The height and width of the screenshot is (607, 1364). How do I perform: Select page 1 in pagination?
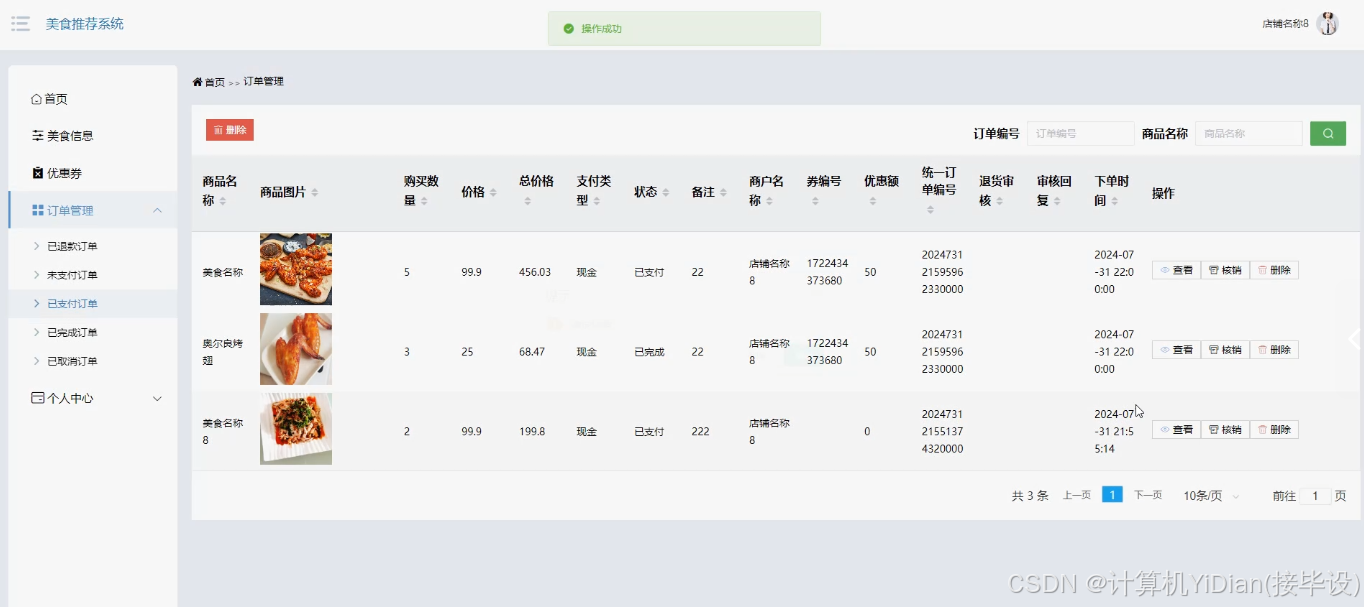pyautogui.click(x=1112, y=495)
